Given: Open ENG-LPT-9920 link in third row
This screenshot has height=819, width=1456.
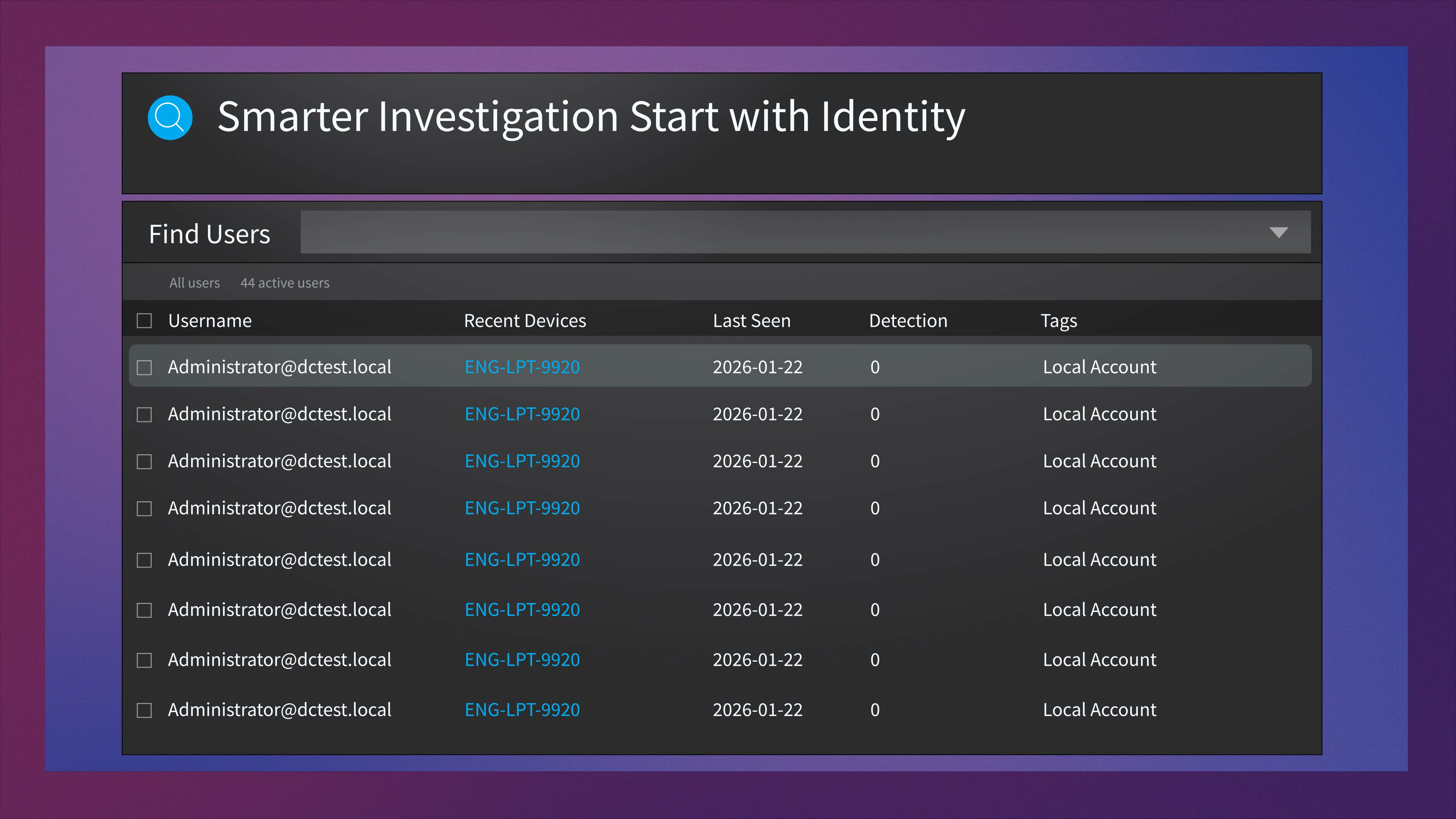Looking at the screenshot, I should point(522,461).
